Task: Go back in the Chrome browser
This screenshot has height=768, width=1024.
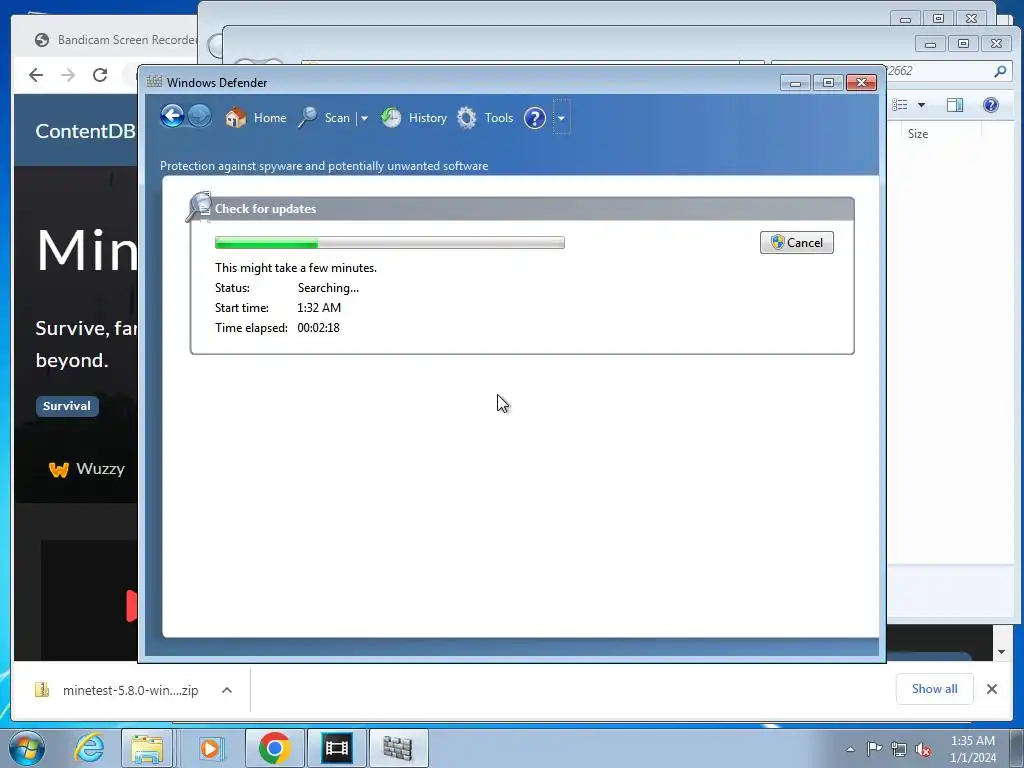Action: (x=36, y=75)
